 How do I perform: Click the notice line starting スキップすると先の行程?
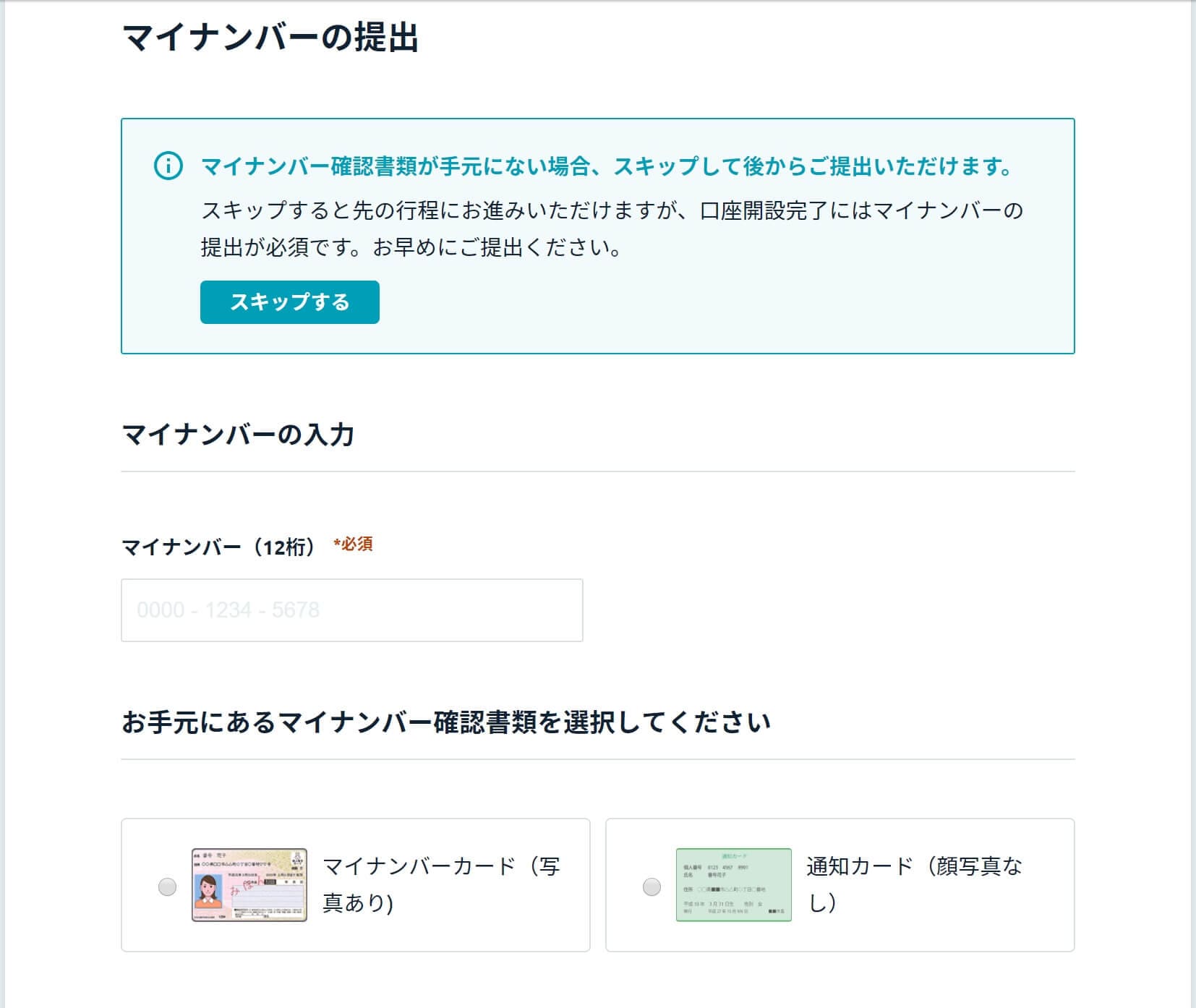click(x=612, y=210)
